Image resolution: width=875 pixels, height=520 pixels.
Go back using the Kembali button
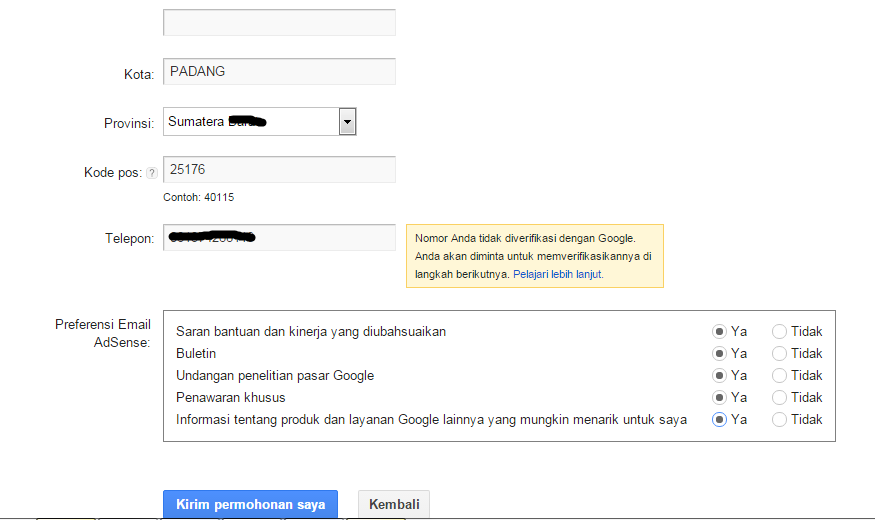point(394,504)
